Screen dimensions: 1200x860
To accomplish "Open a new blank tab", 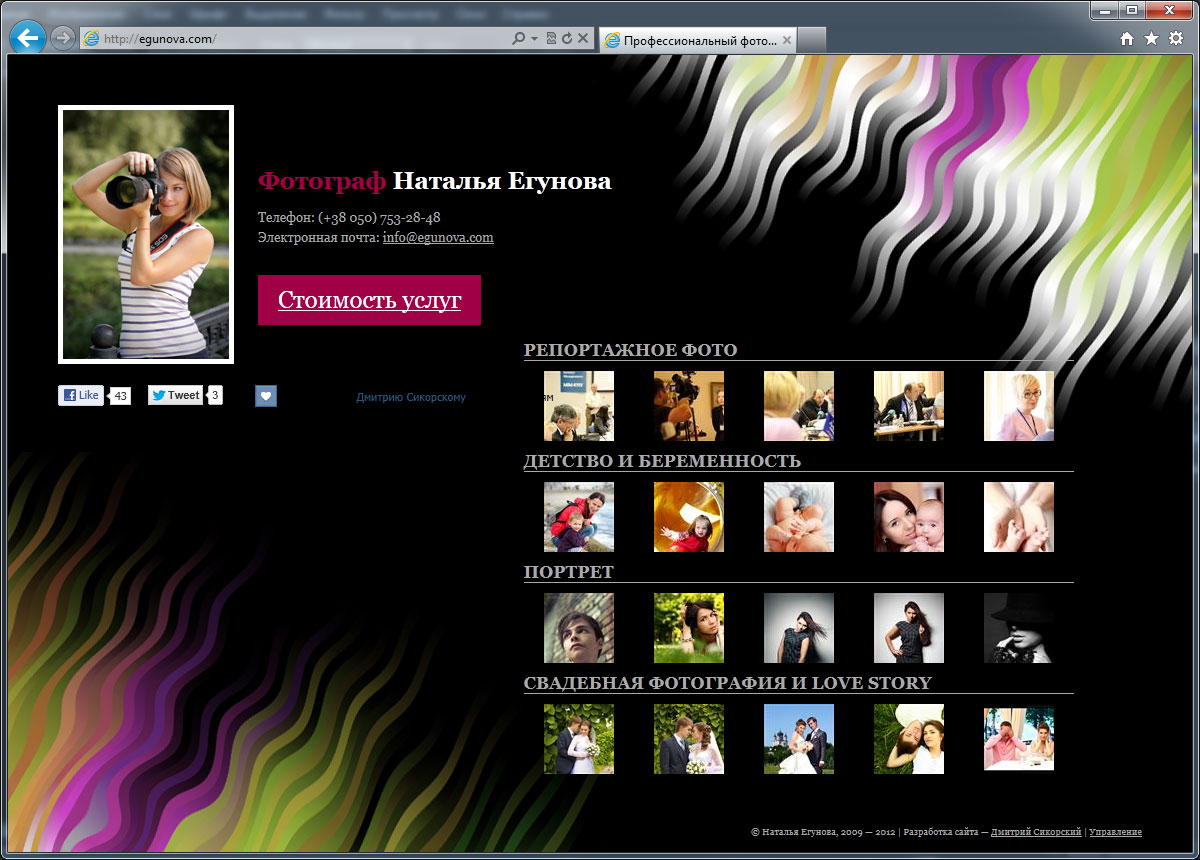I will pyautogui.click(x=813, y=41).
